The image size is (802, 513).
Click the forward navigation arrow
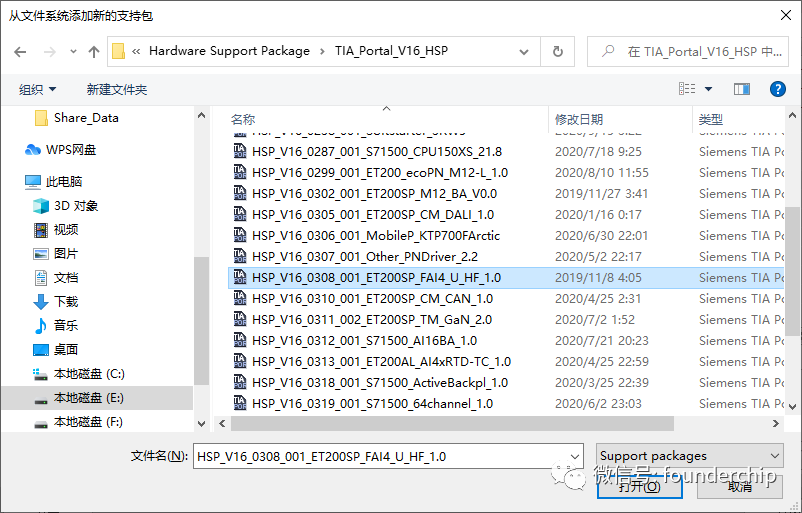[x=50, y=52]
